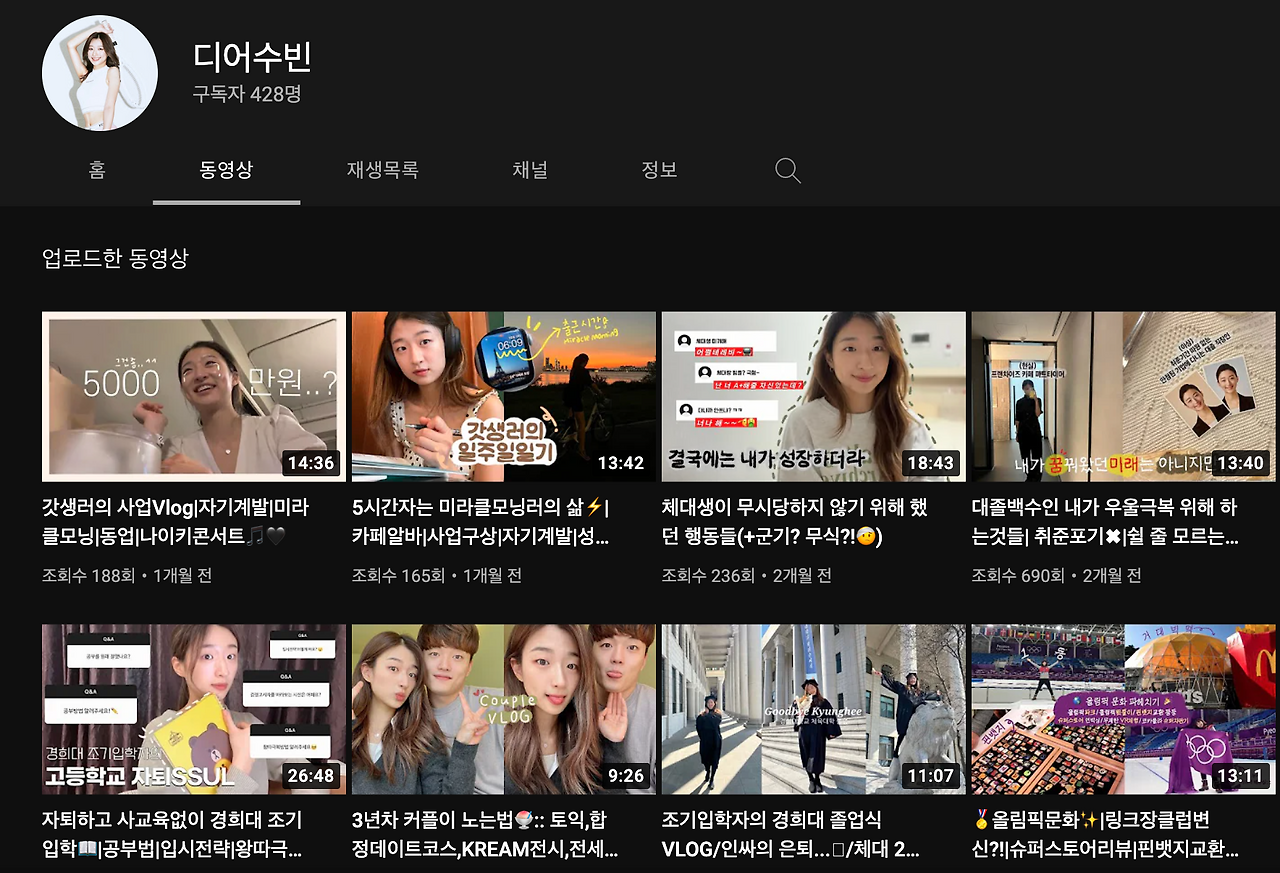
Task: Switch to the 재생목록 tab
Action: (380, 170)
